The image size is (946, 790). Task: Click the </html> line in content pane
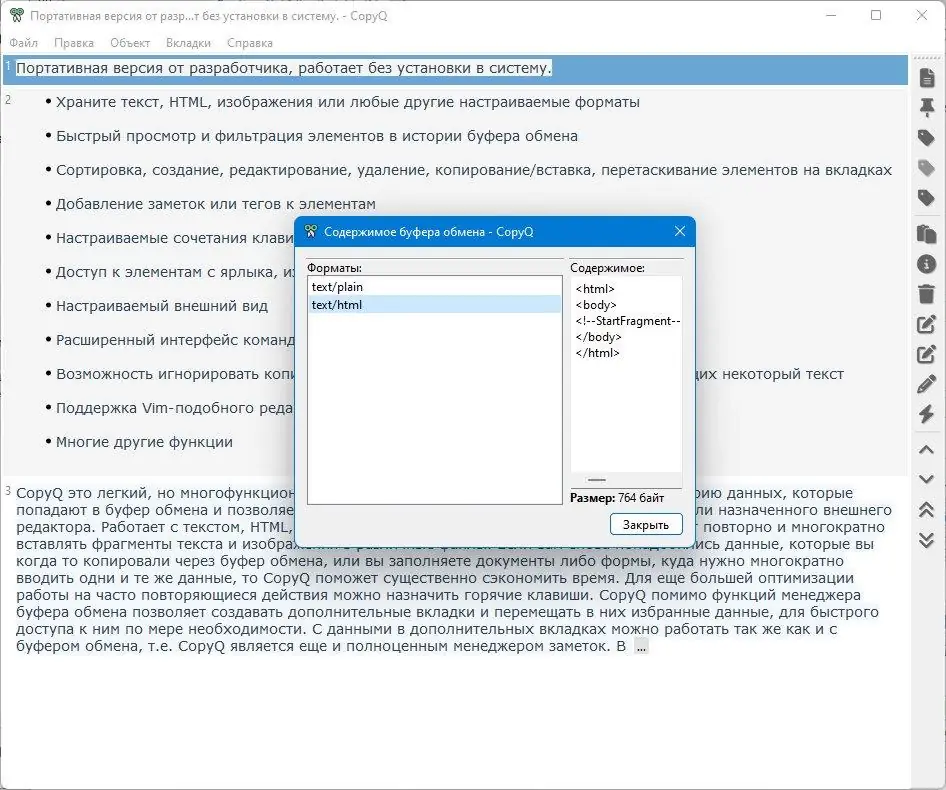[597, 353]
